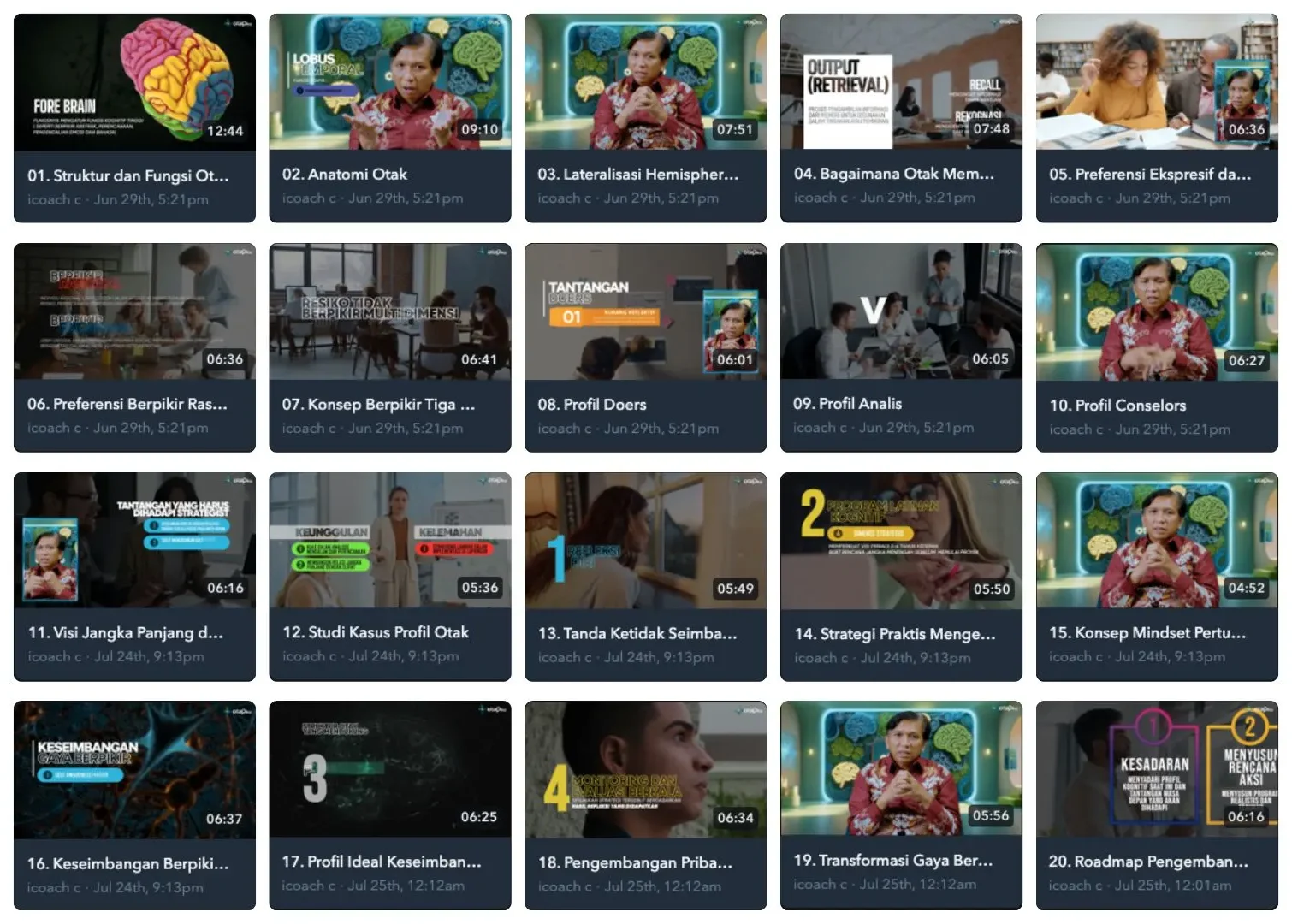Click the 07:51 duration badge on video 03
The width and height of the screenshot is (1292, 924).
tap(735, 129)
